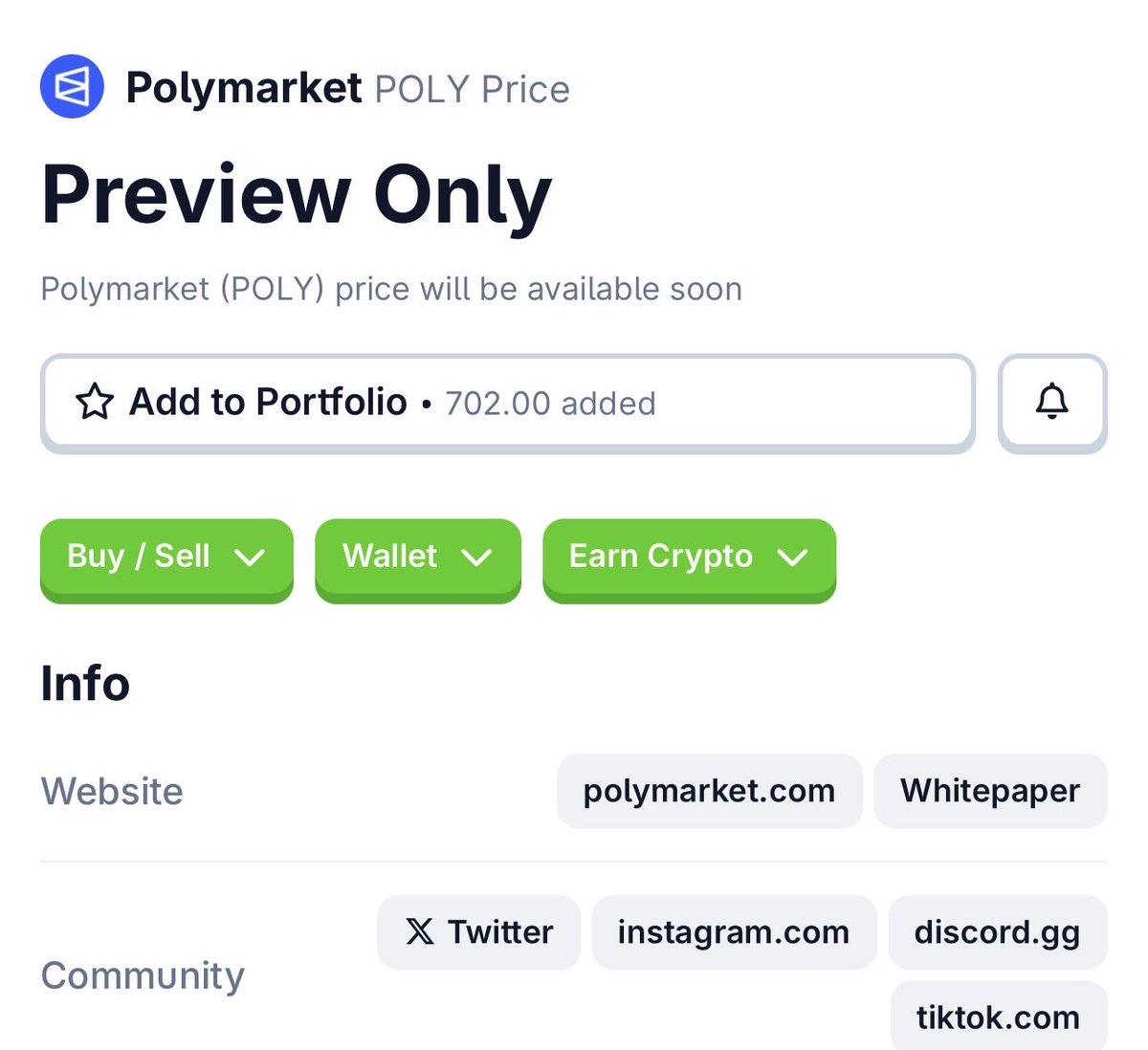Click the star icon beside Add to Portfolio

click(95, 403)
